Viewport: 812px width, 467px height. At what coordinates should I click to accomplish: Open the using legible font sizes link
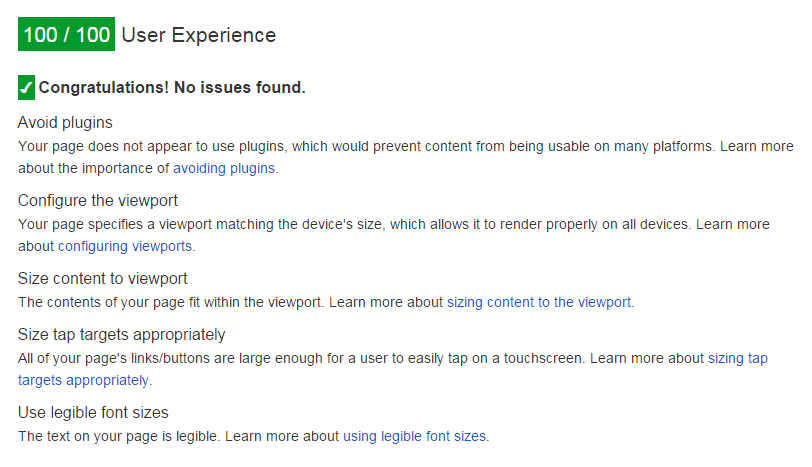click(414, 436)
